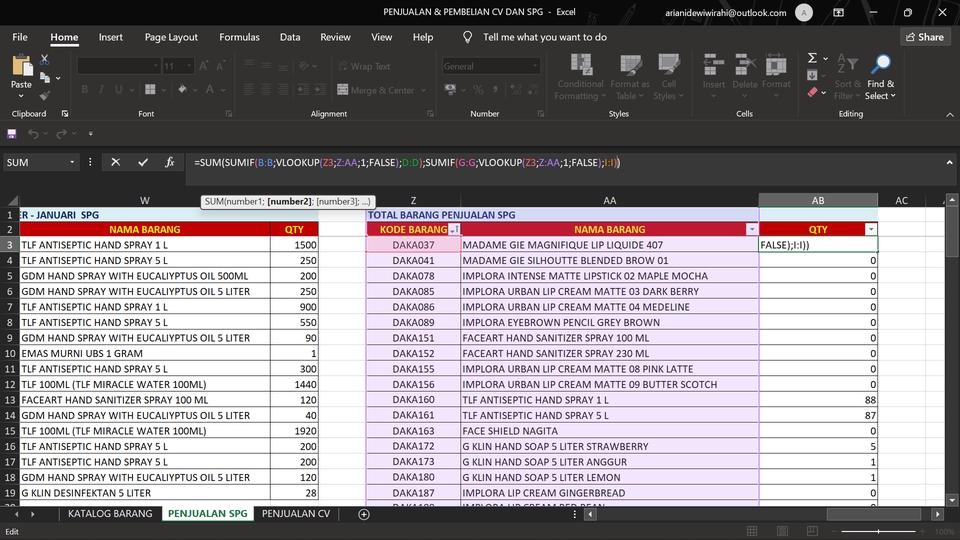Viewport: 960px width, 540px height.
Task: Click the vertical scrollbar down arrow
Action: [951, 500]
